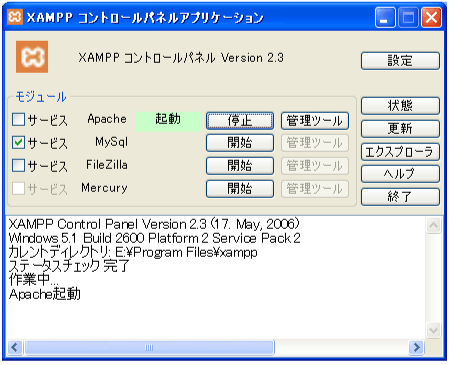
Task: Stop Apache with the 停止 button
Action: coord(240,120)
